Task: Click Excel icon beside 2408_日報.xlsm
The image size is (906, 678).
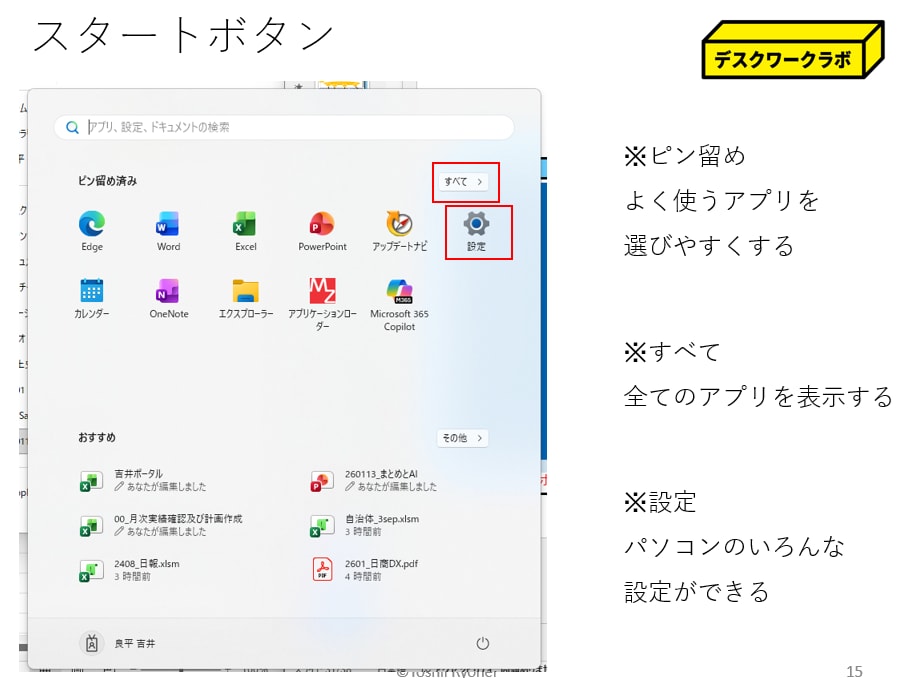Action: pos(91,570)
